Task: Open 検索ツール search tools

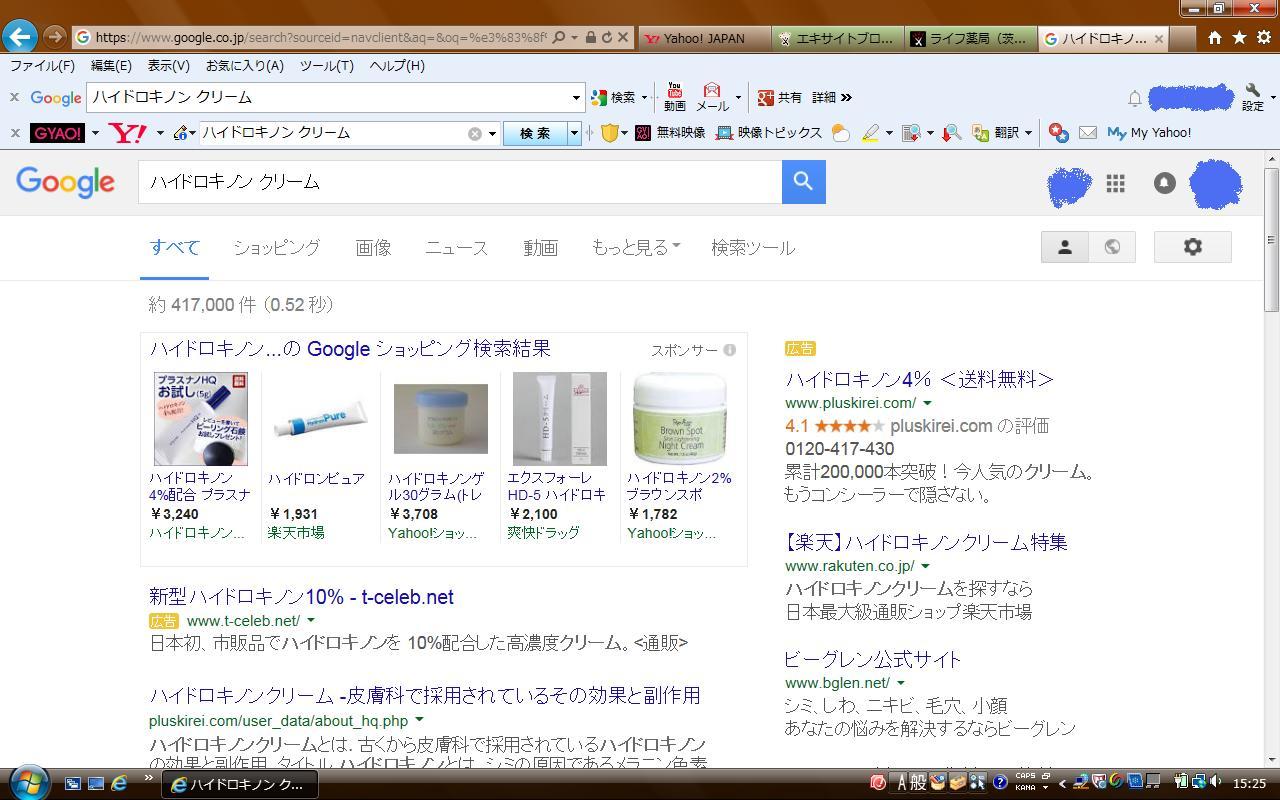Action: click(x=752, y=247)
